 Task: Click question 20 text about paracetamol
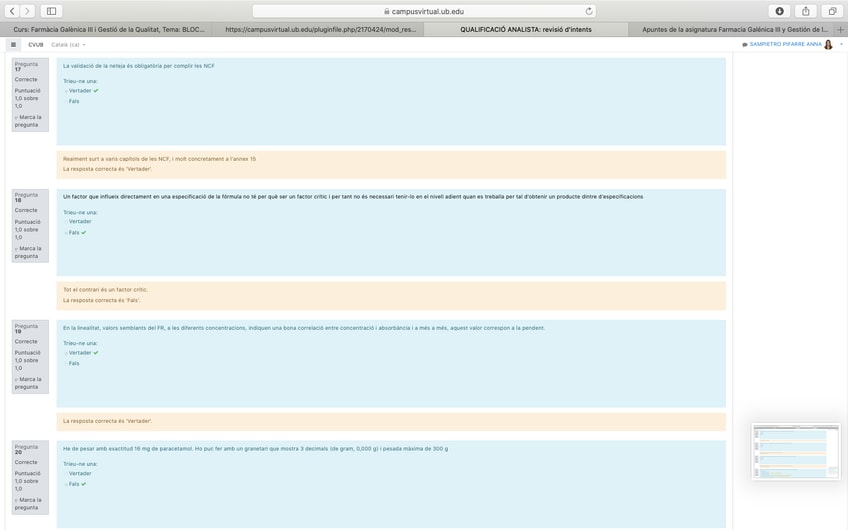pos(255,449)
